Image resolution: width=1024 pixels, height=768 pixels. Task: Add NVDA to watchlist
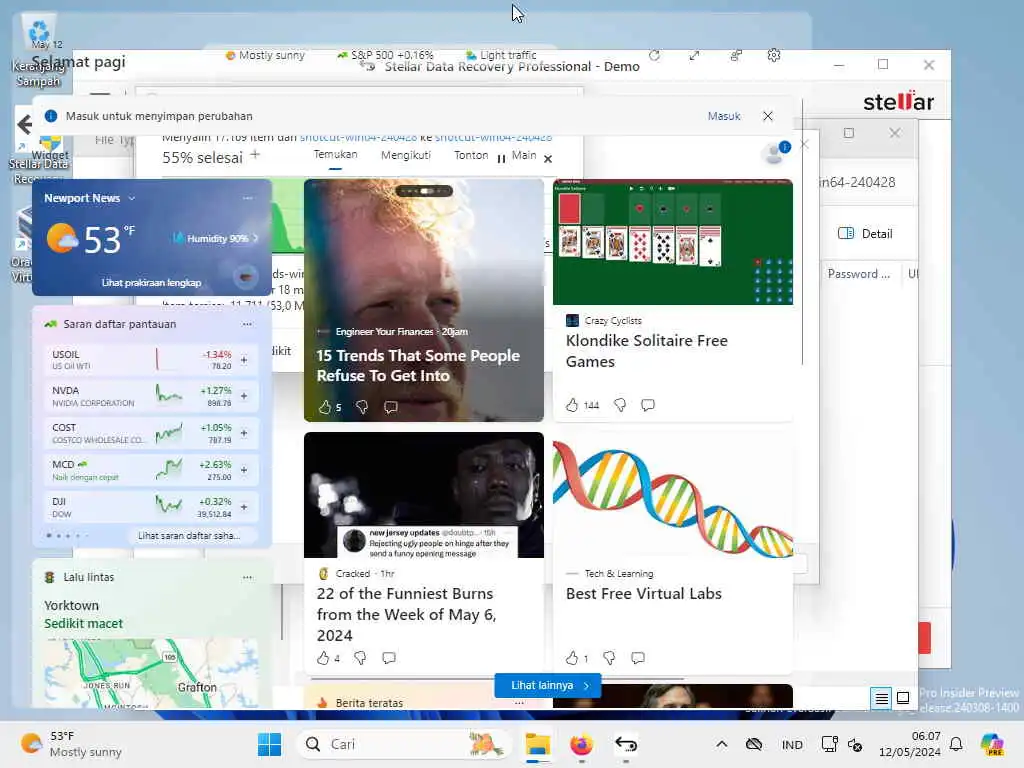[x=244, y=396]
